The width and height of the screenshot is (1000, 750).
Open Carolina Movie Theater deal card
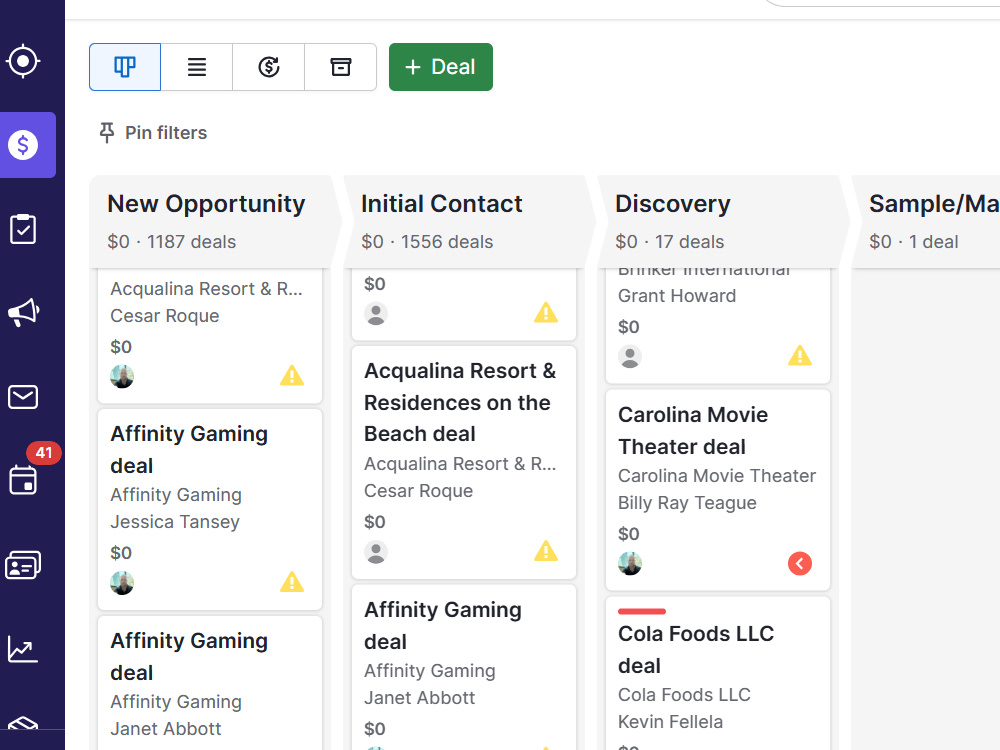(x=717, y=490)
